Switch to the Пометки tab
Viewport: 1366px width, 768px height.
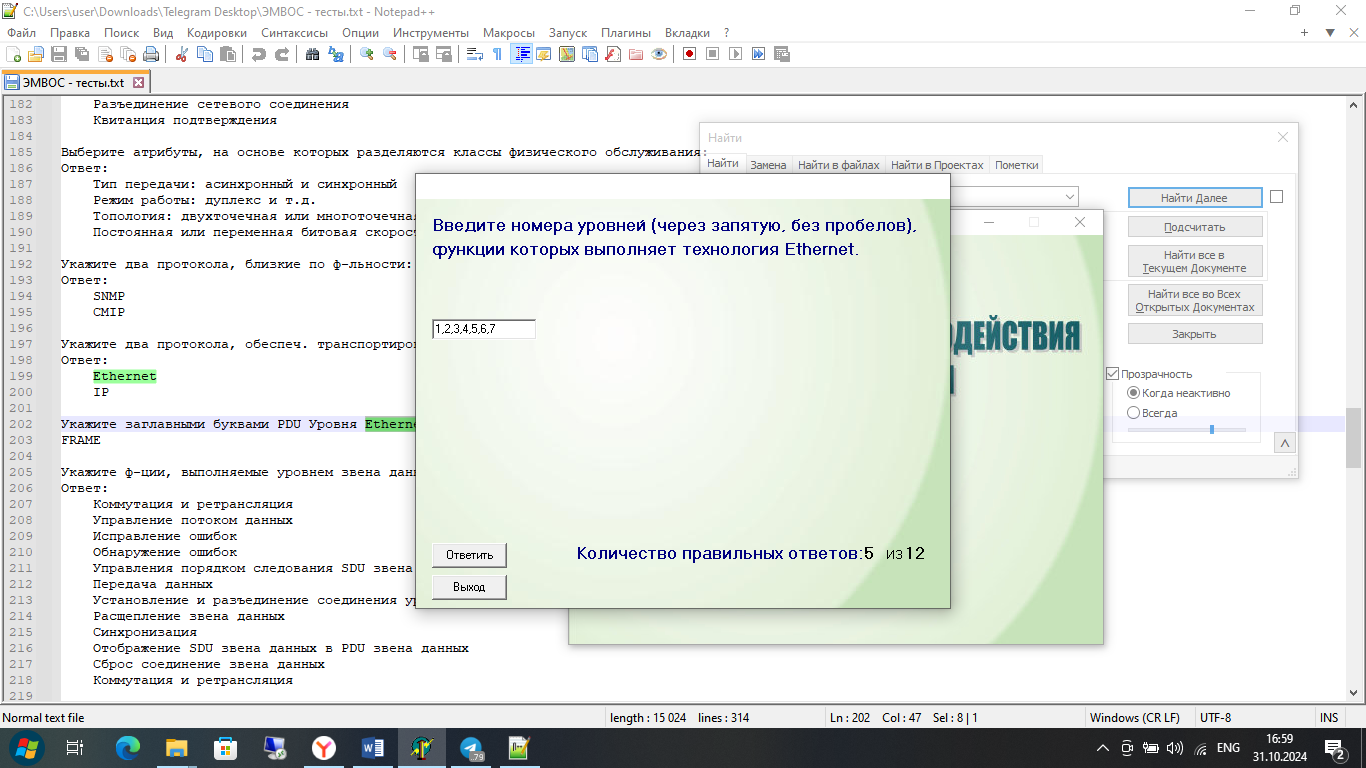(x=1017, y=165)
